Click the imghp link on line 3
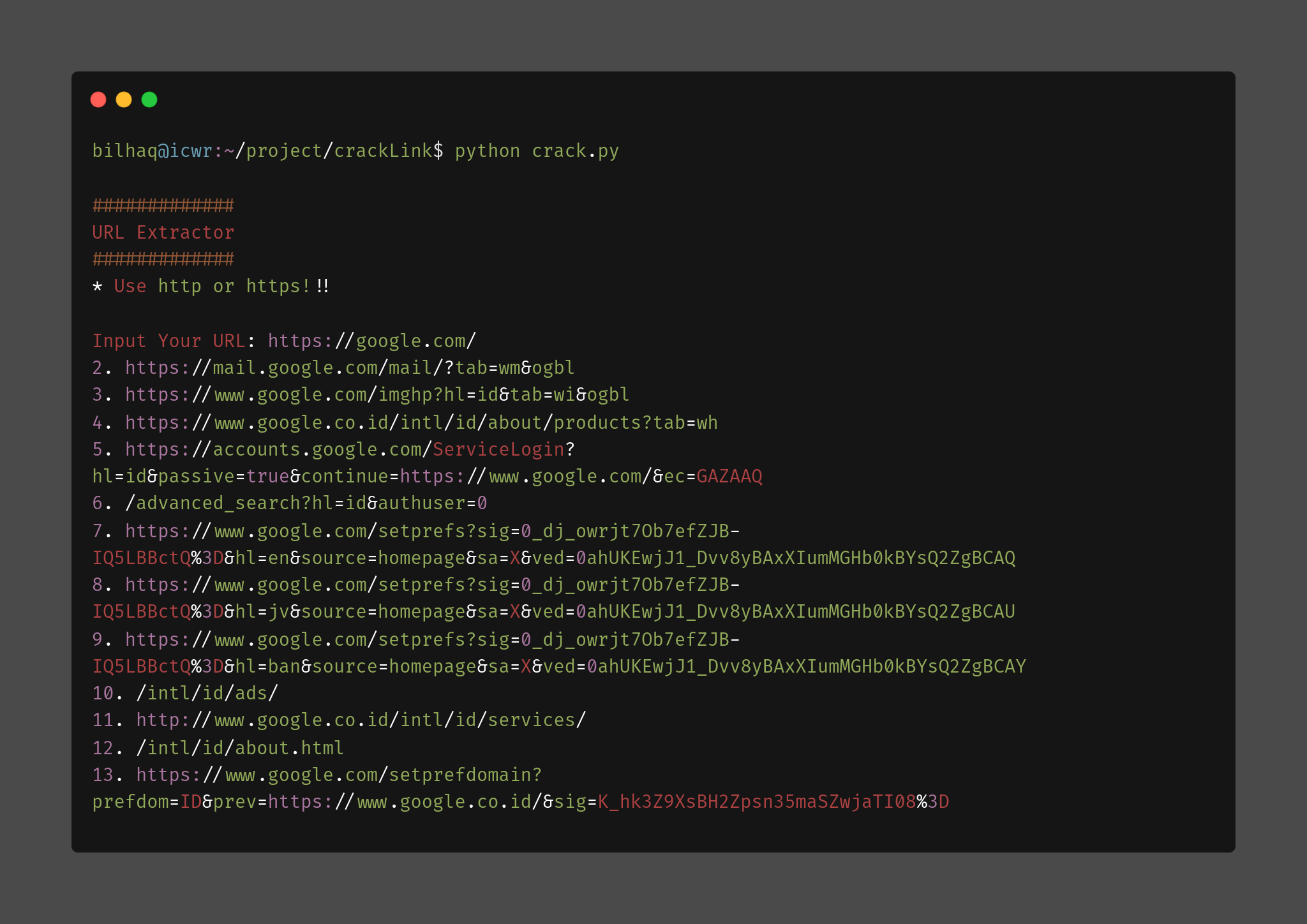Image resolution: width=1307 pixels, height=924 pixels. coord(377,395)
